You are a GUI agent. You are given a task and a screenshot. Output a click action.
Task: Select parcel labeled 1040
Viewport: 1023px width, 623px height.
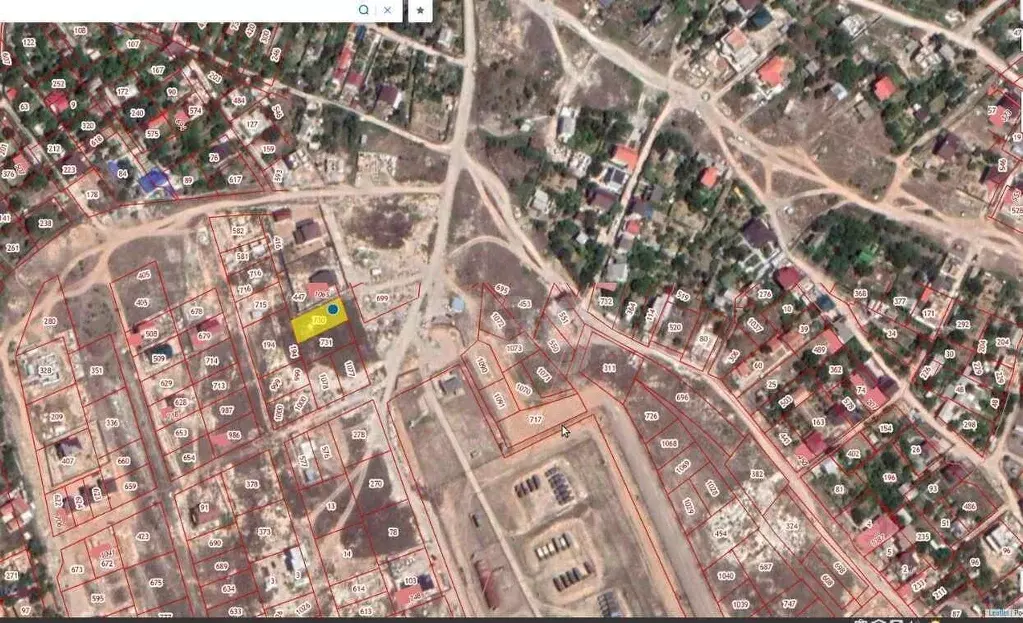point(726,576)
